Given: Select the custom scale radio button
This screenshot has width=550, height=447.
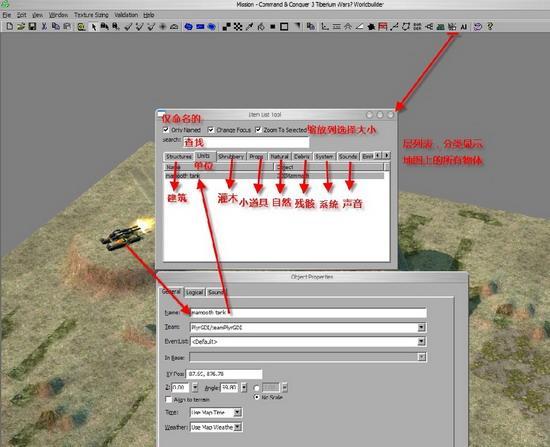Looking at the screenshot, I should (256, 388).
